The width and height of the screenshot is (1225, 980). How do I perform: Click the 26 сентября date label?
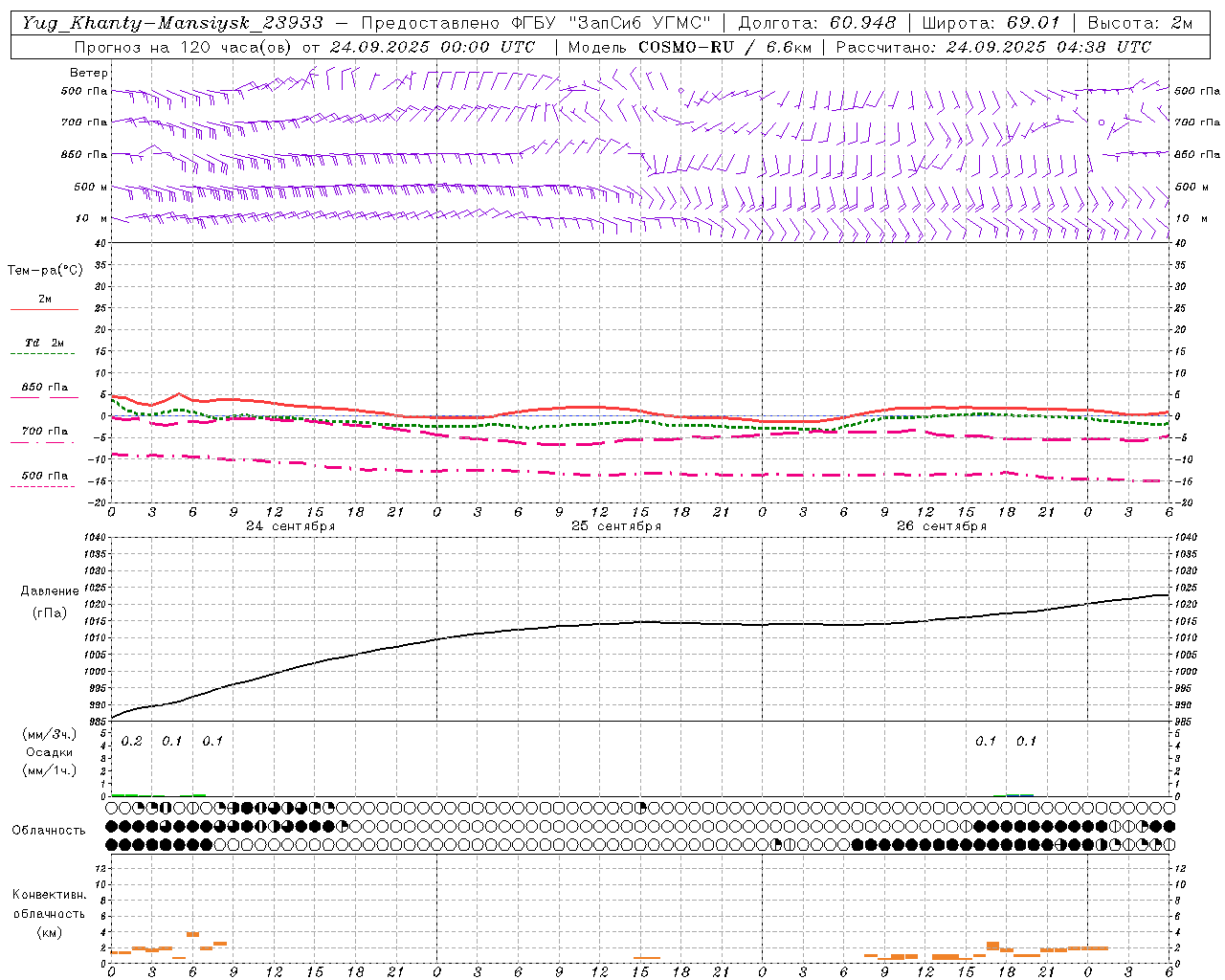click(x=942, y=526)
